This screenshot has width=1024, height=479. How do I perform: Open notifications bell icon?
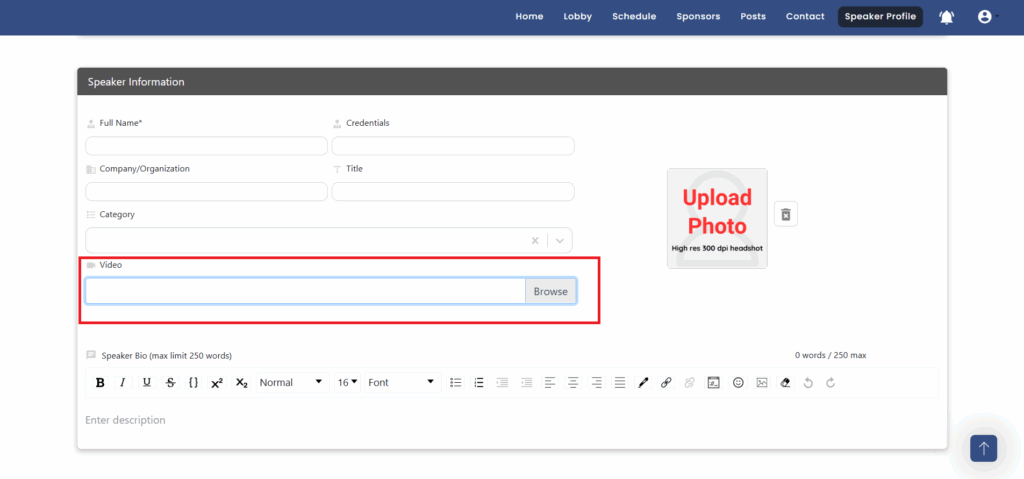tap(946, 17)
